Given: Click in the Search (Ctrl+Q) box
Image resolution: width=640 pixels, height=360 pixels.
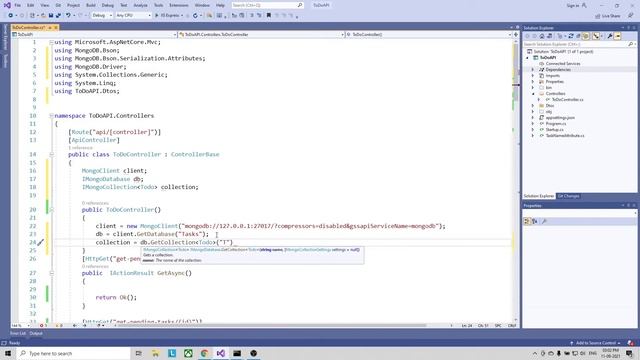Looking at the screenshot, I should pos(267,5).
